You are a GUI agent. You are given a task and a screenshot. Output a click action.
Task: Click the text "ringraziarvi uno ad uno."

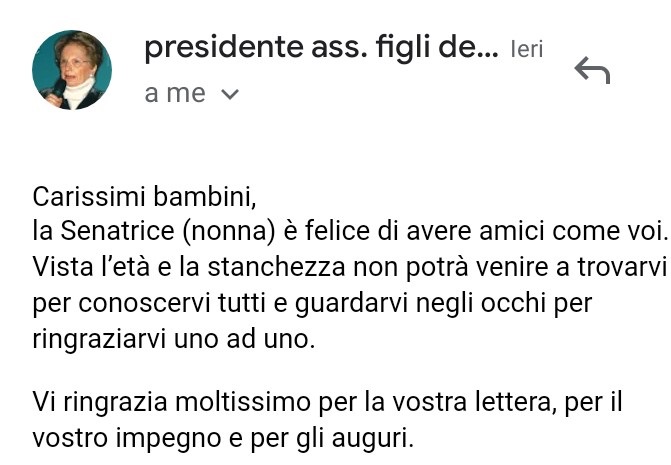[174, 340]
